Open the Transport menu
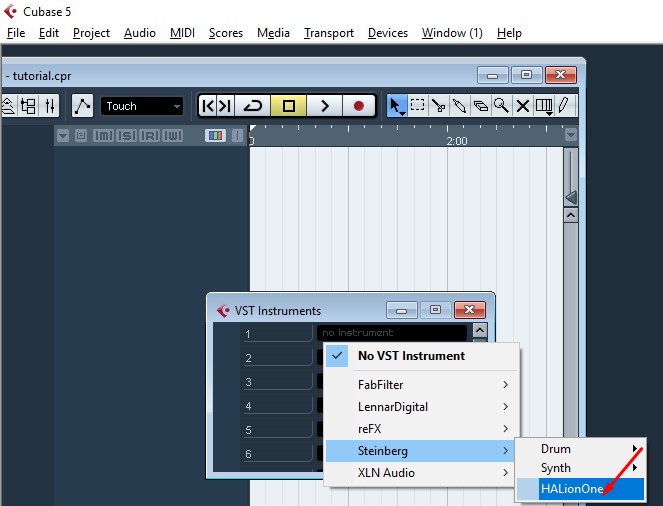 click(329, 33)
